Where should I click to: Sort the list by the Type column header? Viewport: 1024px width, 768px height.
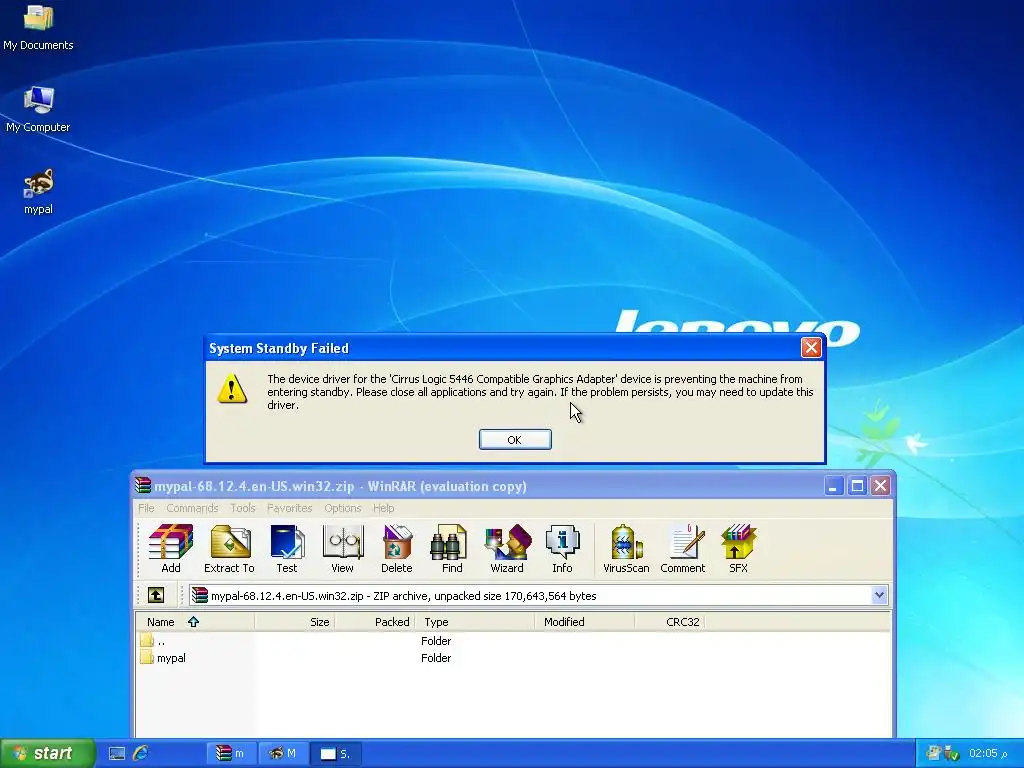(475, 622)
